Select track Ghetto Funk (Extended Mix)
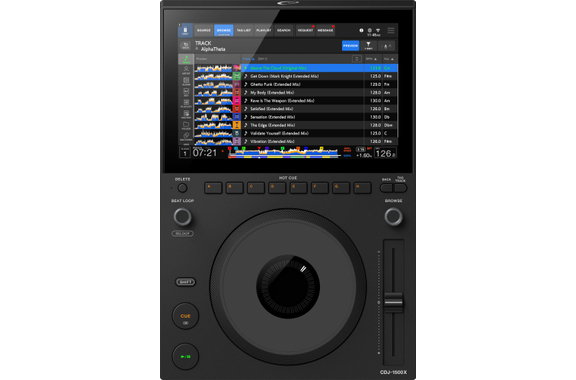Viewport: 576px width, 380px height. [x=320, y=84]
